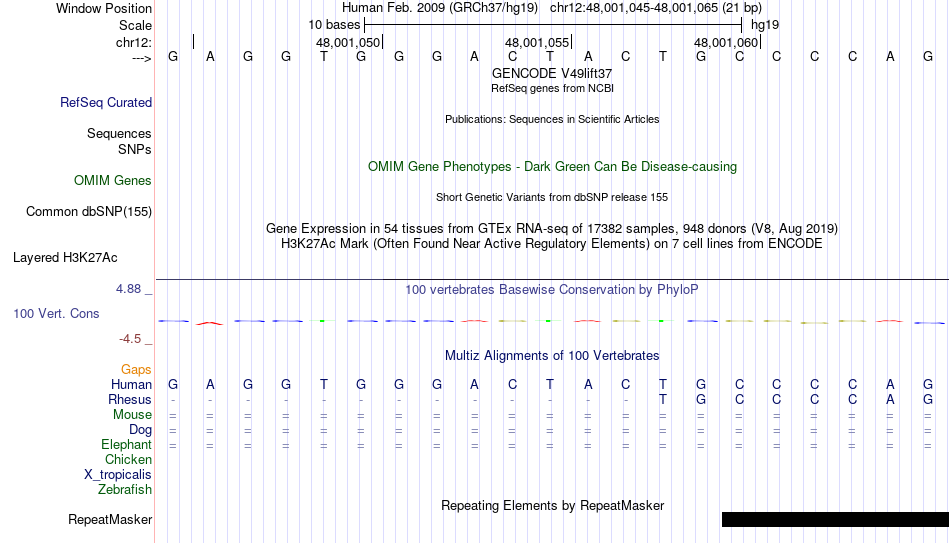Click the Chicken species row label
This screenshot has width=950, height=543.
[128, 459]
